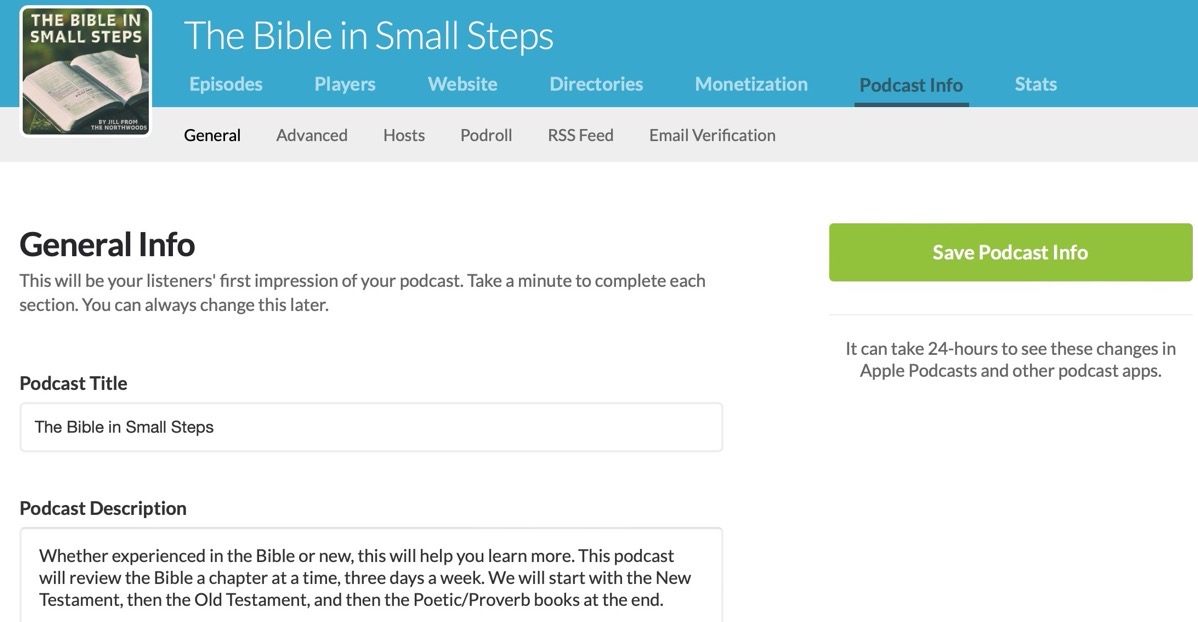The image size is (1198, 622).
Task: Click the podcast artwork thumbnail
Action: [x=86, y=71]
